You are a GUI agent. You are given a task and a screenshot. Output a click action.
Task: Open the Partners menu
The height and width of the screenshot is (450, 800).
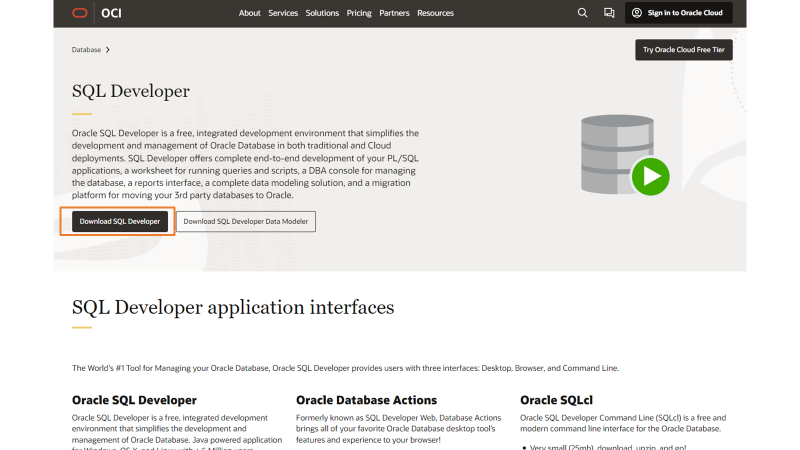(x=394, y=13)
